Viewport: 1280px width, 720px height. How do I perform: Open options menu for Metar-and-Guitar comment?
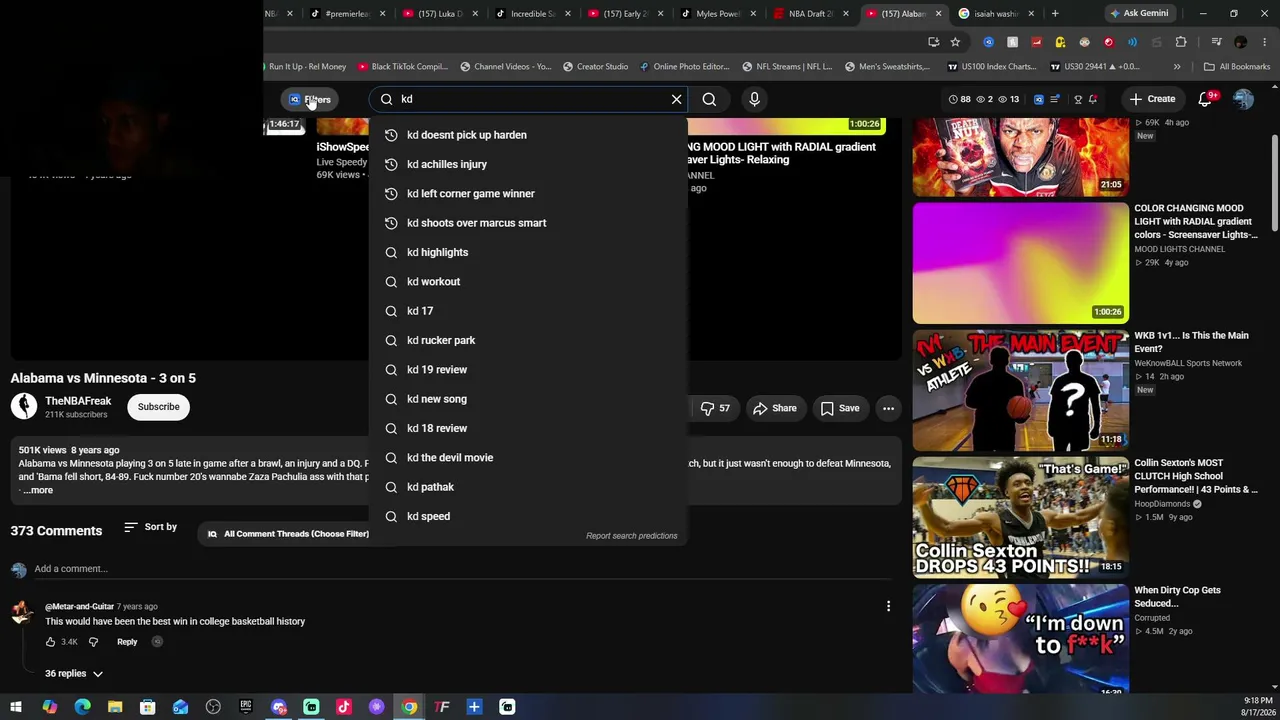pyautogui.click(x=888, y=606)
